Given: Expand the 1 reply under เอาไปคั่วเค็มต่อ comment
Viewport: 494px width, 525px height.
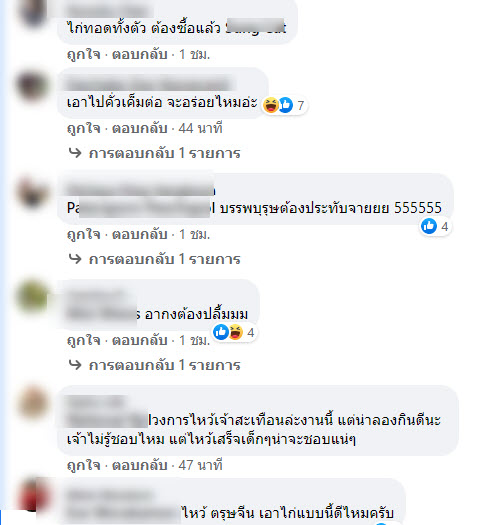Looking at the screenshot, I should click(154, 153).
